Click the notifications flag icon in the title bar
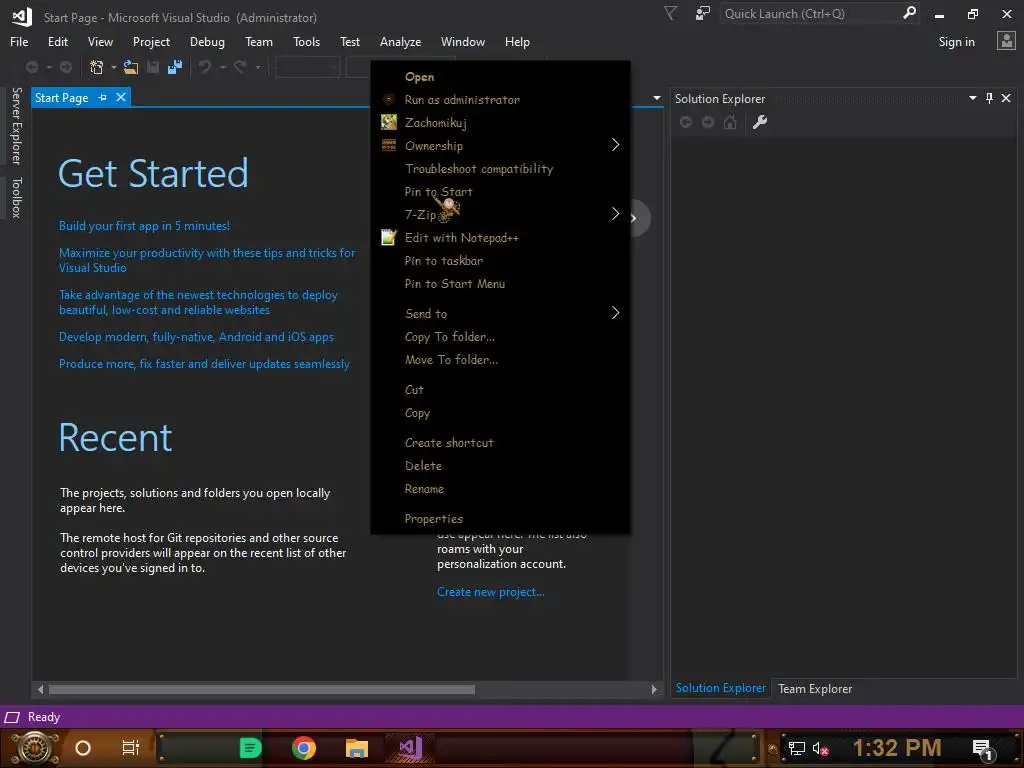The image size is (1024, 768). coord(670,13)
